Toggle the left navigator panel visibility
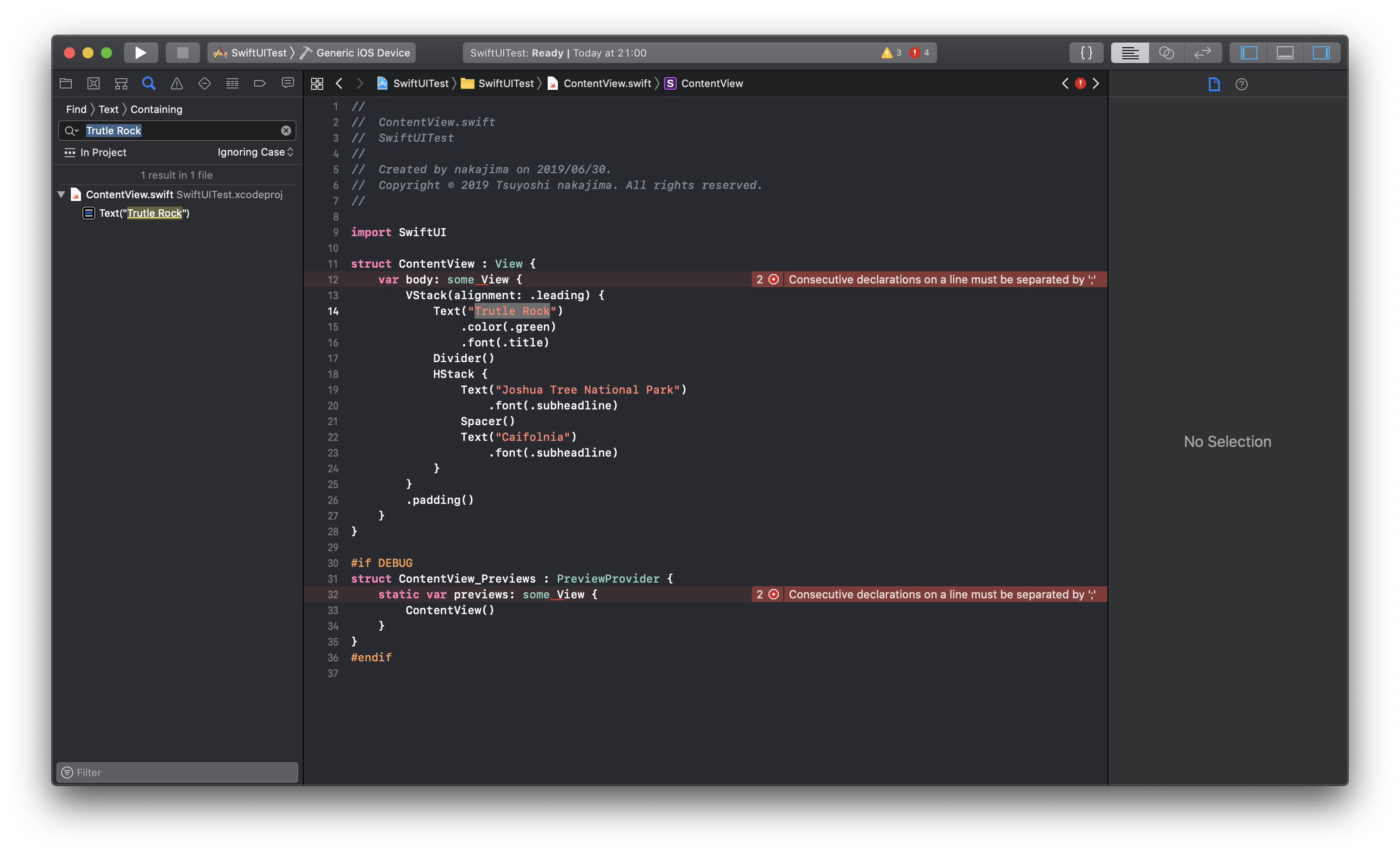The image size is (1400, 854). point(1248,53)
